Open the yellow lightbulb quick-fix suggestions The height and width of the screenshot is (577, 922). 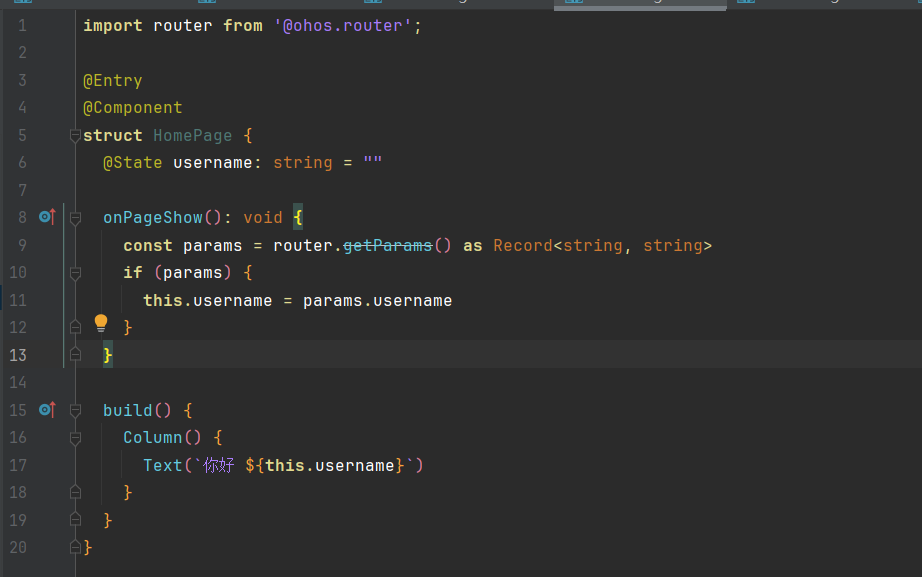101,323
